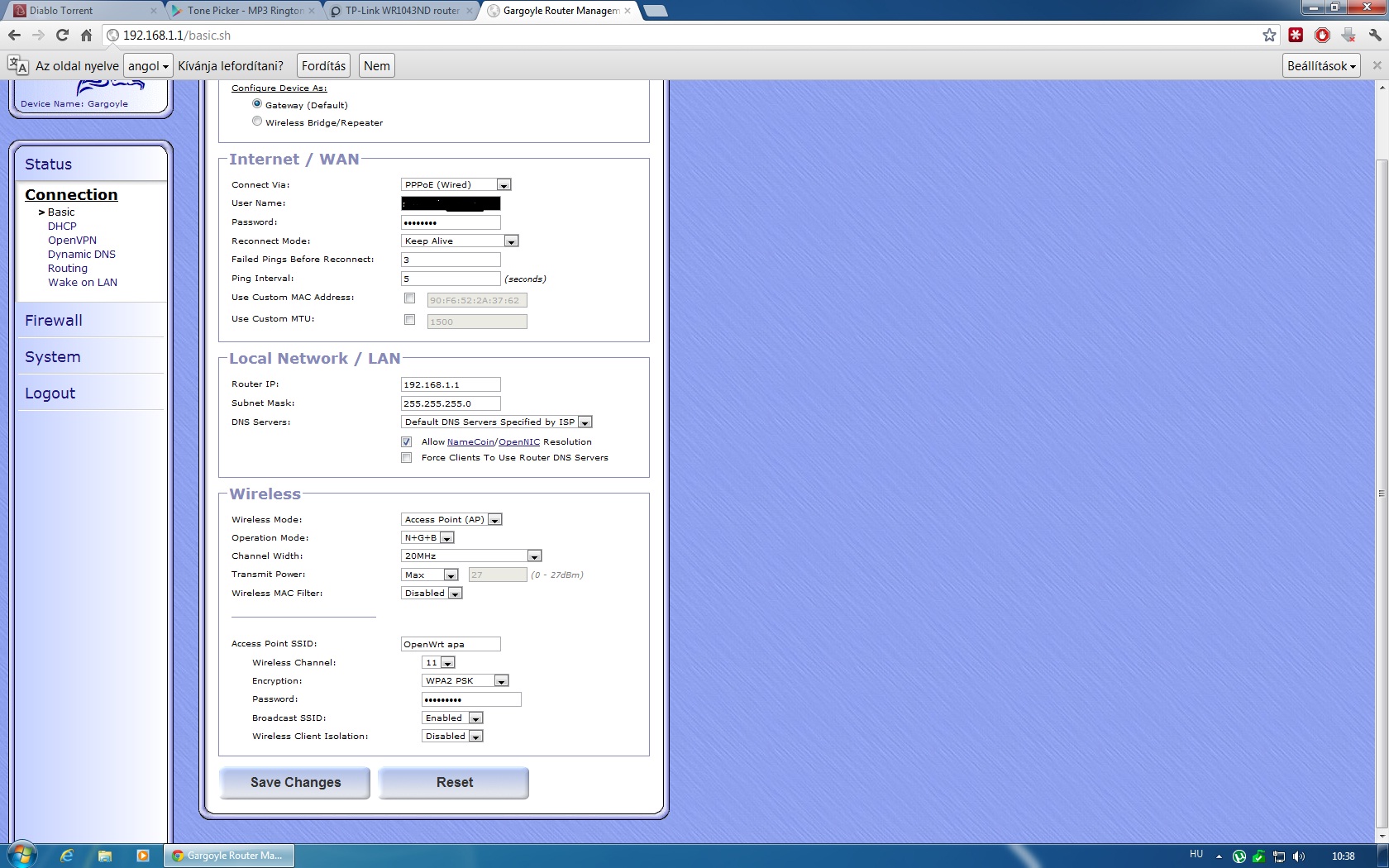Open the DHCP page link

pos(62,226)
